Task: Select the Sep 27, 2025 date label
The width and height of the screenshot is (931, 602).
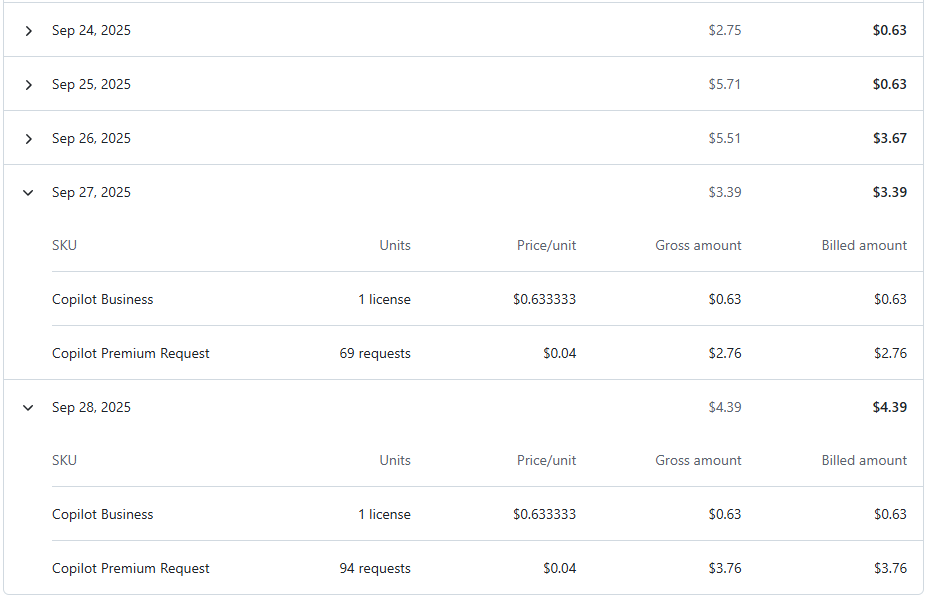Action: coord(91,193)
